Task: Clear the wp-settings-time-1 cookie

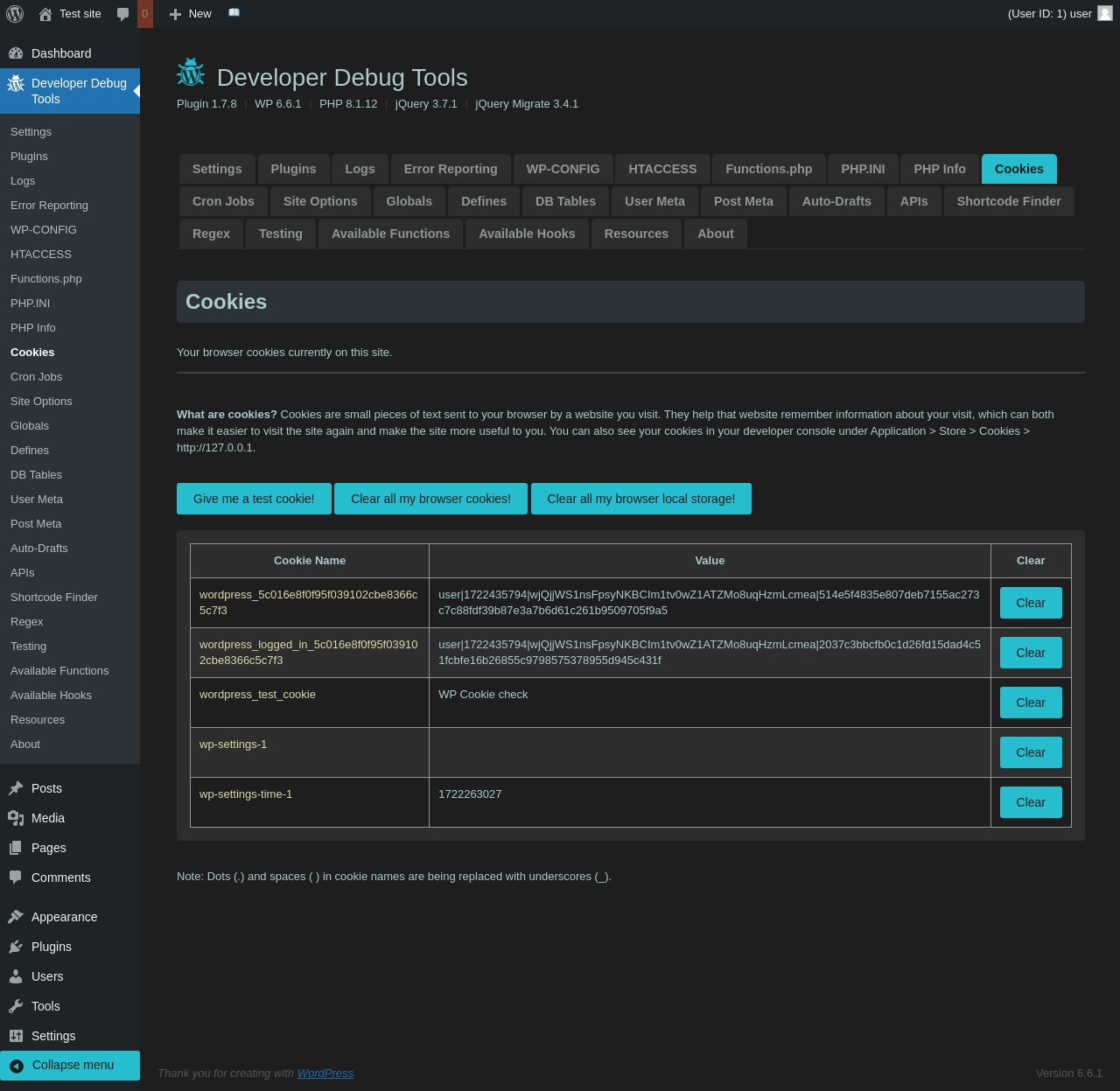Action: click(x=1030, y=802)
